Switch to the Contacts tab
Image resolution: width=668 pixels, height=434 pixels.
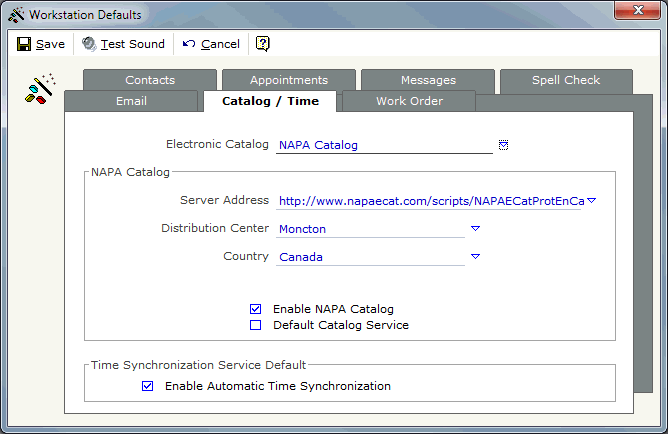pos(150,80)
